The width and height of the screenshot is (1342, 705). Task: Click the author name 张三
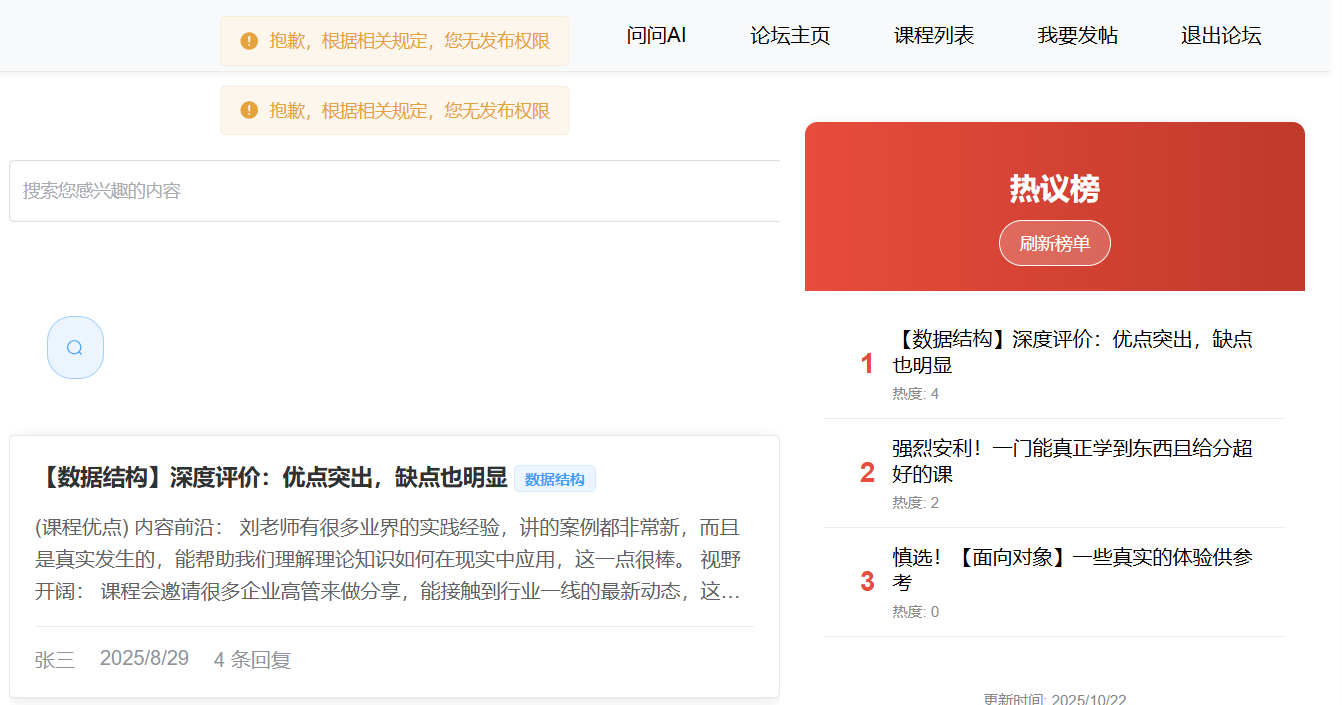(x=53, y=659)
